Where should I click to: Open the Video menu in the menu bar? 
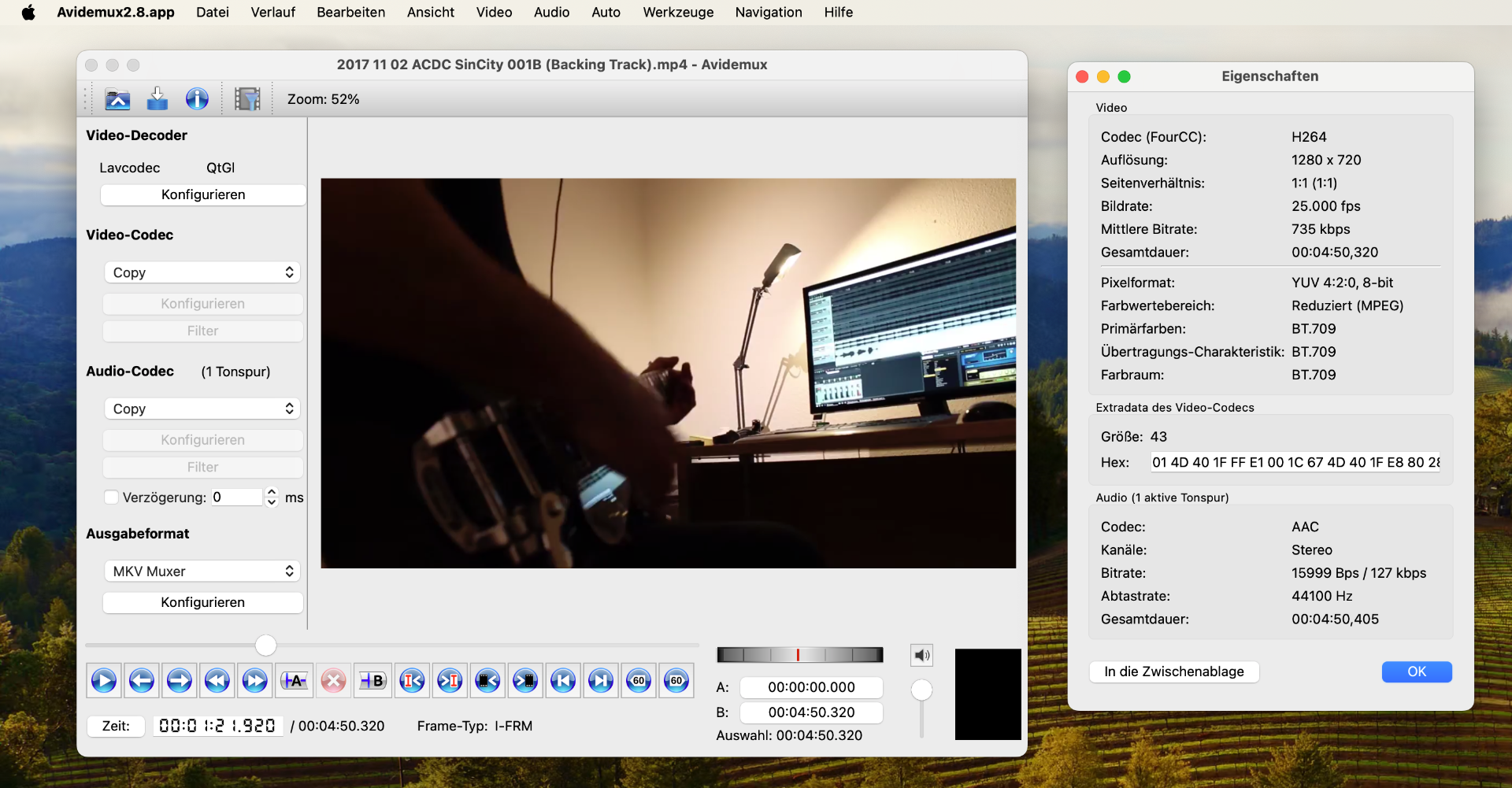[495, 13]
